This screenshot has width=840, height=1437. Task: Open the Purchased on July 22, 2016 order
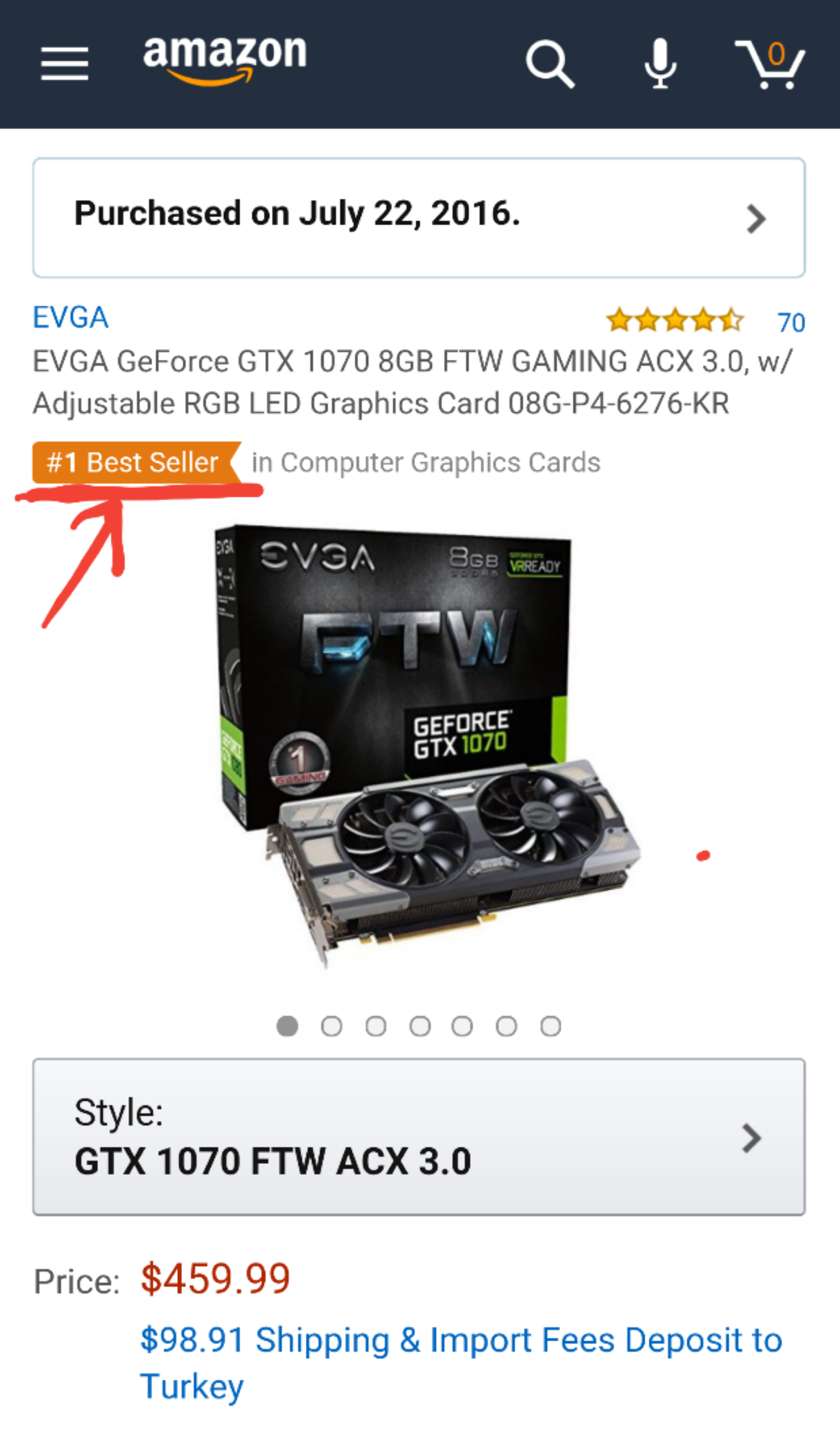point(419,217)
